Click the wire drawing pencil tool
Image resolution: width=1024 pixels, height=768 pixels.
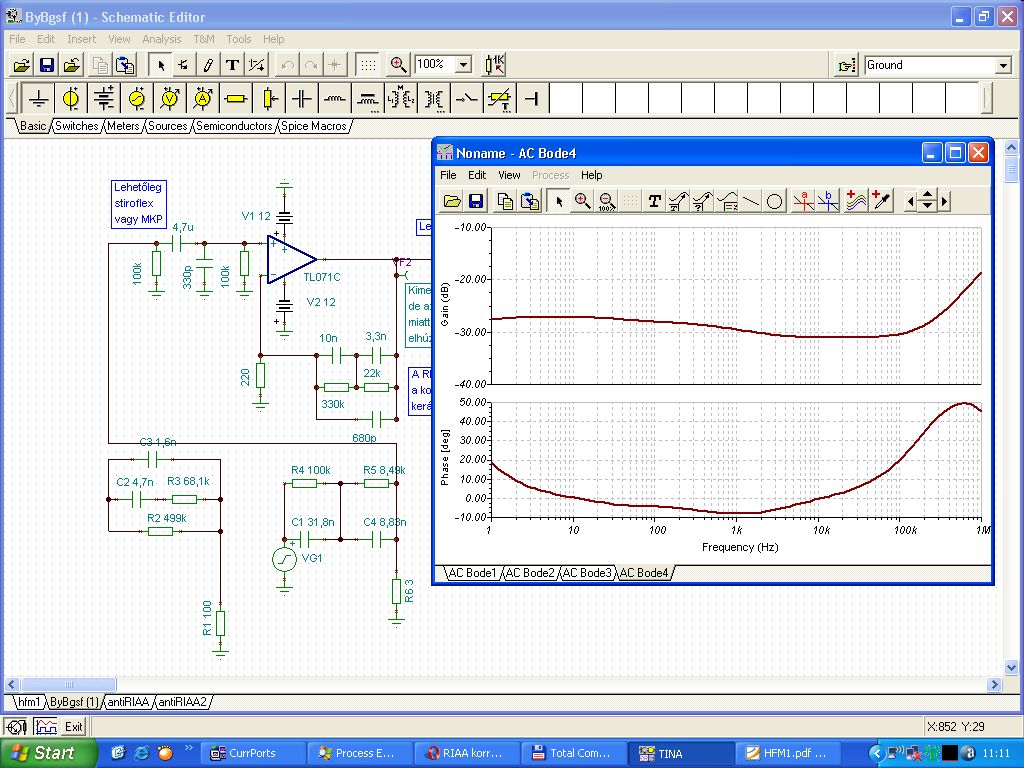click(x=208, y=65)
